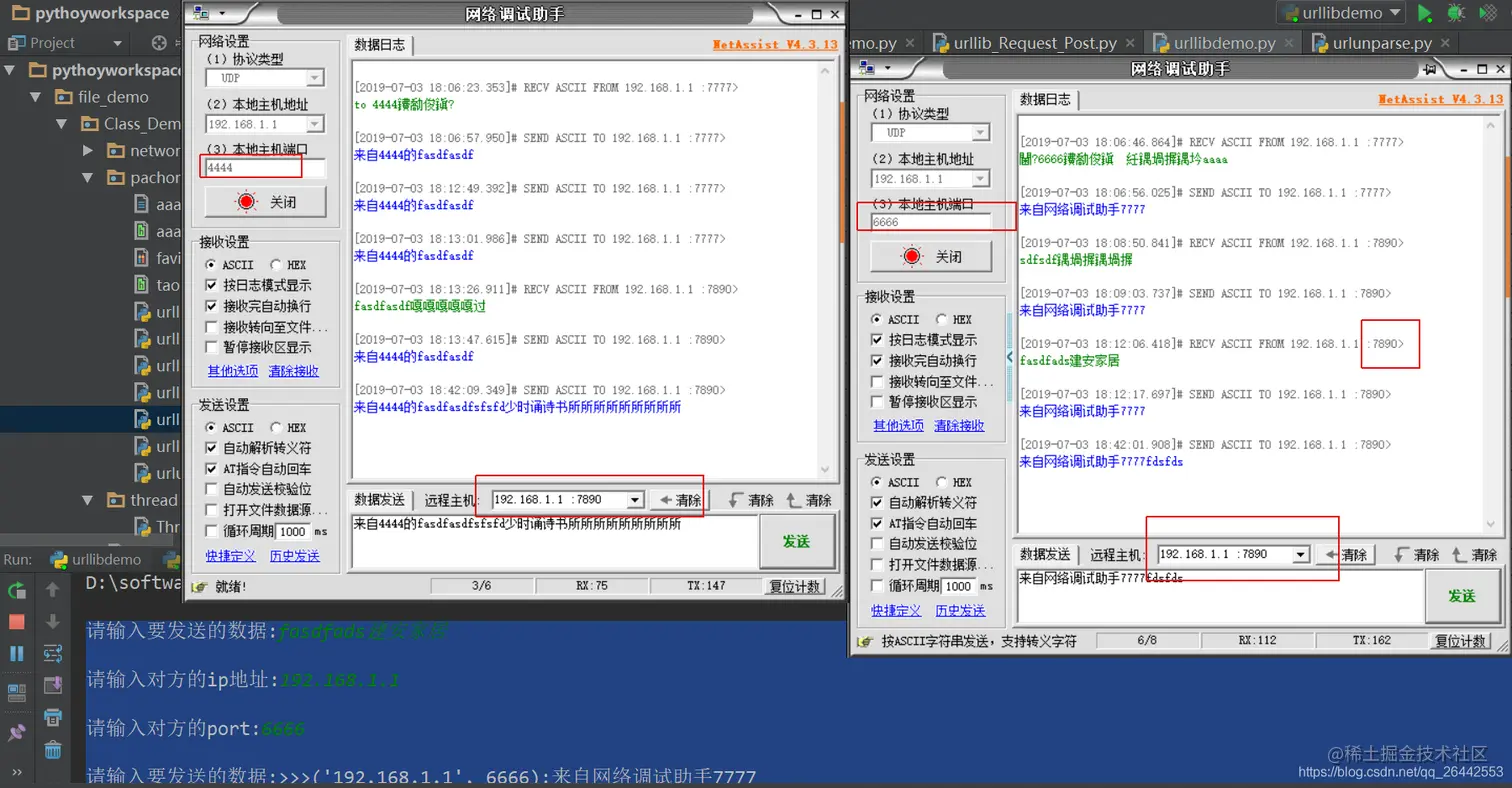The height and width of the screenshot is (788, 1512).
Task: Open the 远程主机 dropdown in right NetAssist
Action: 1300,554
